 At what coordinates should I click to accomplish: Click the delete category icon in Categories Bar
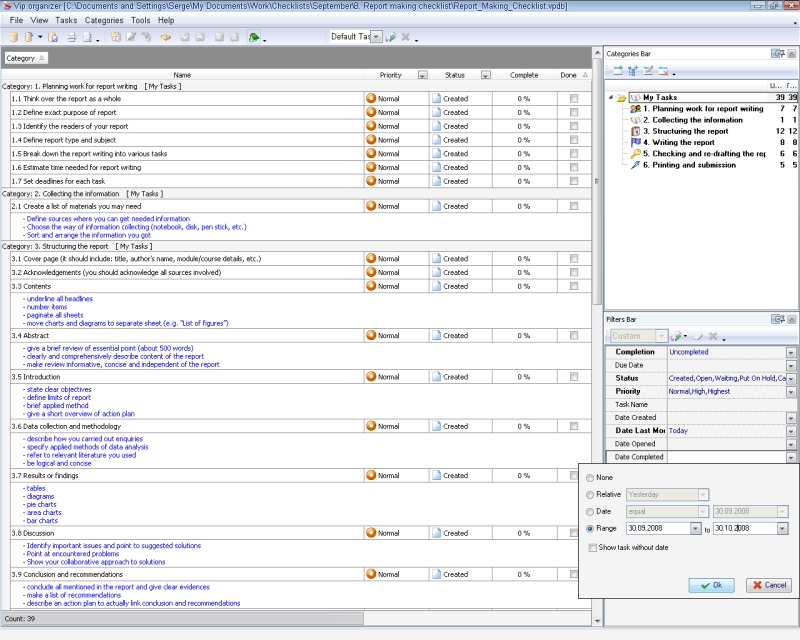tap(663, 71)
